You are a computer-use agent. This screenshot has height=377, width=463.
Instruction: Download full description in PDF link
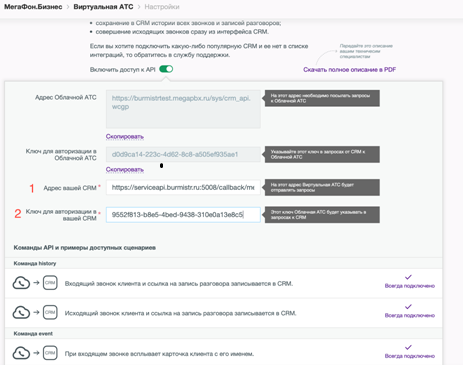[x=349, y=69]
